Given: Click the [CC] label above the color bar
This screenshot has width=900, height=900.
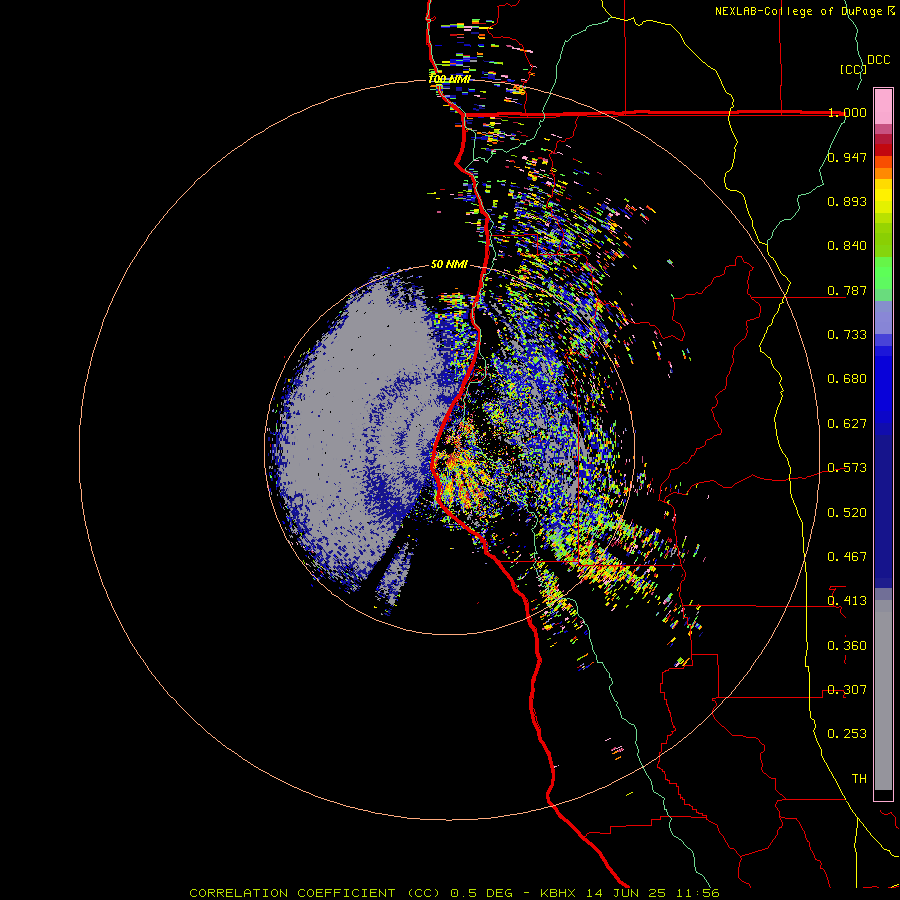Looking at the screenshot, I should click(x=853, y=69).
